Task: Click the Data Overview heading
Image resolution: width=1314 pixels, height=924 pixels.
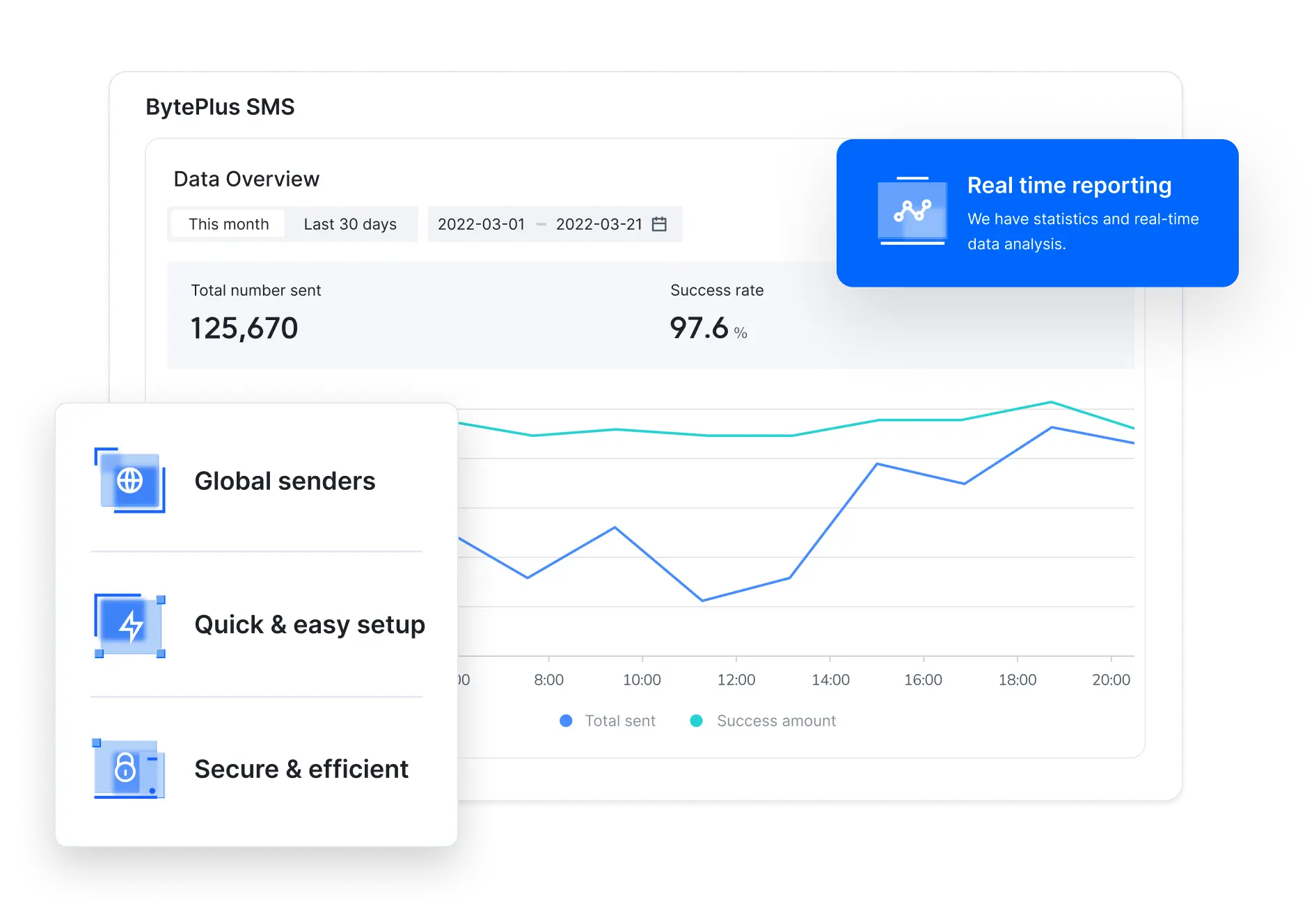Action: pyautogui.click(x=246, y=179)
